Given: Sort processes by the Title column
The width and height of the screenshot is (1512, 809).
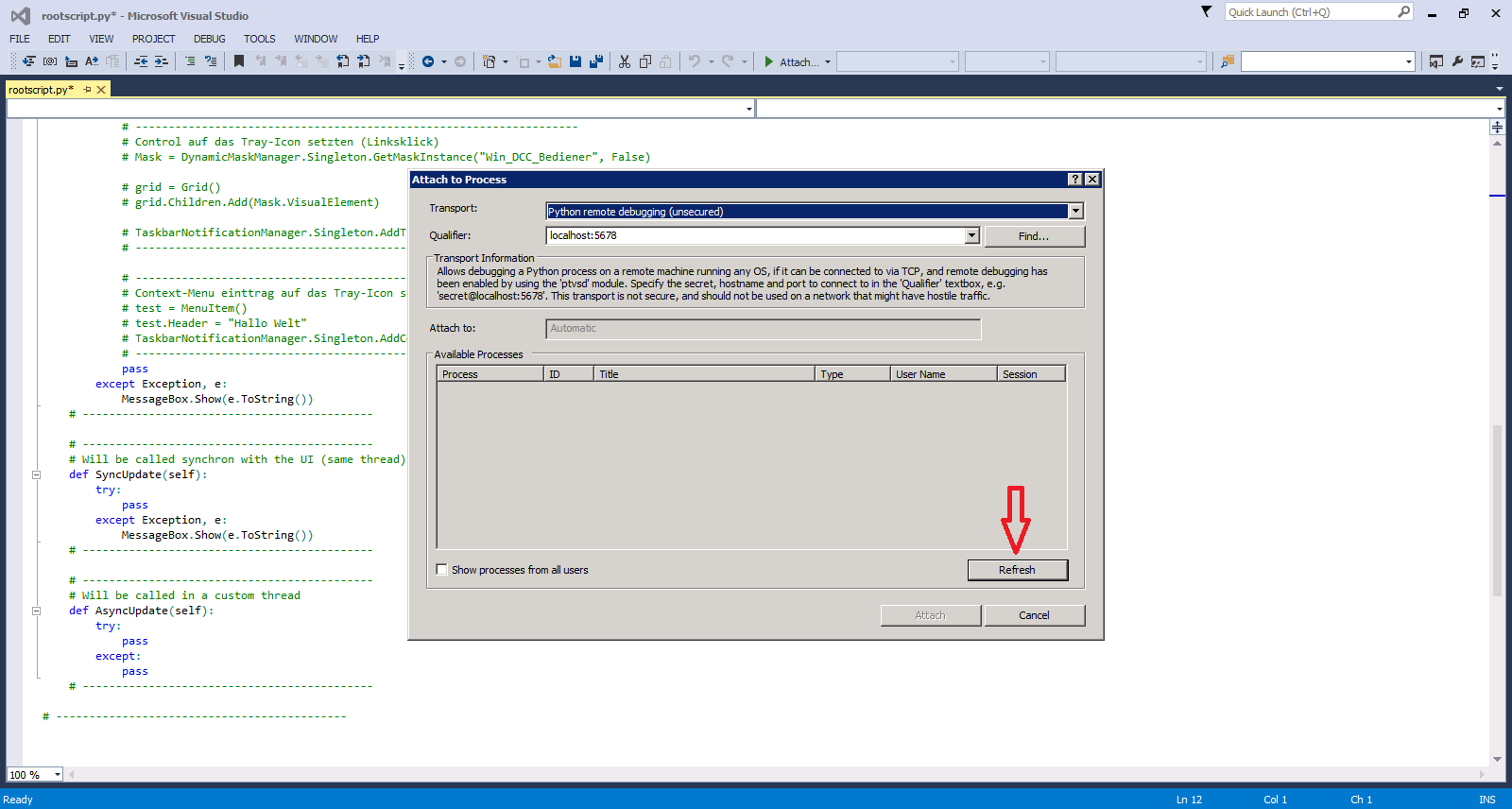Looking at the screenshot, I should 704,374.
